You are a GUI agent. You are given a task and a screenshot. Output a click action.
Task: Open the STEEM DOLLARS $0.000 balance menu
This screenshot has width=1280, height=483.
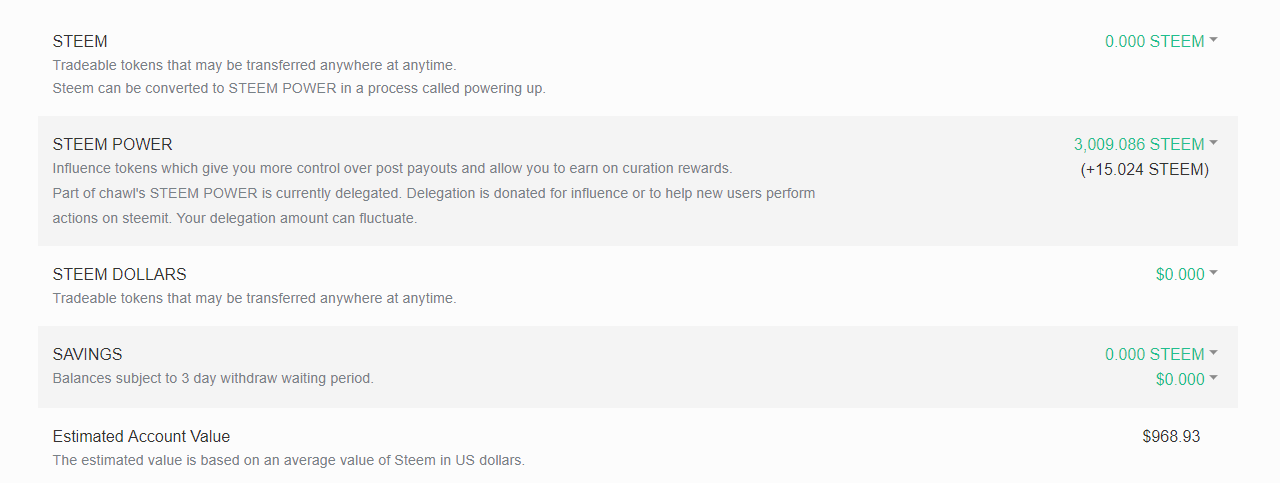coord(1180,275)
